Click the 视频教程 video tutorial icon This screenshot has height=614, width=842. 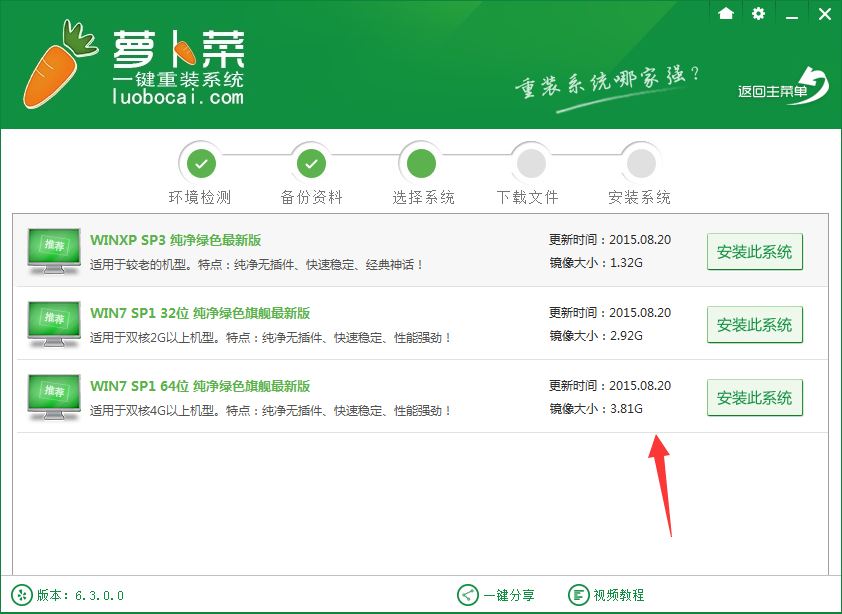point(579,594)
